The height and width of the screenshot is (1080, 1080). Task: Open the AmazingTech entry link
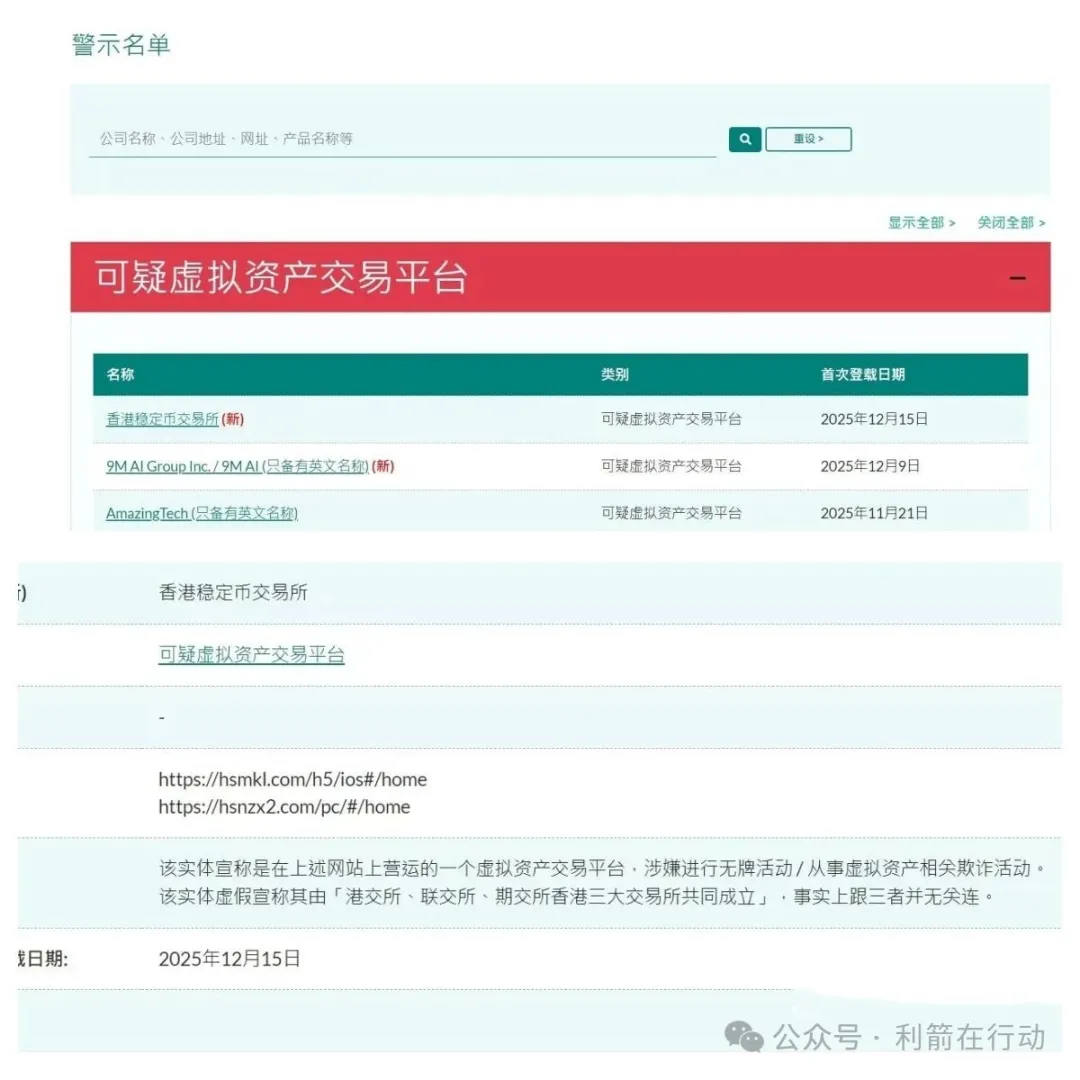(x=147, y=513)
